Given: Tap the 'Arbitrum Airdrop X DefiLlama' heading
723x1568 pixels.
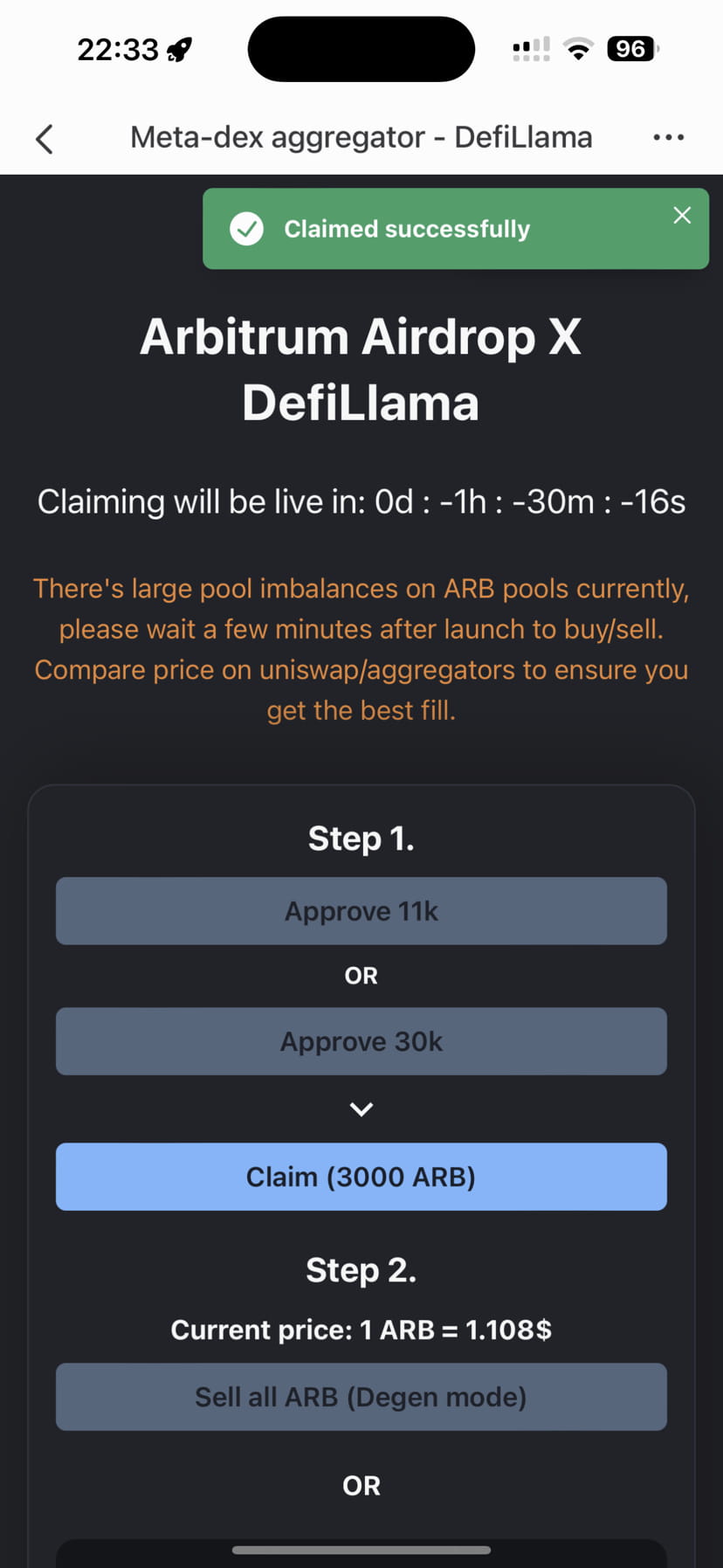Looking at the screenshot, I should (x=361, y=370).
